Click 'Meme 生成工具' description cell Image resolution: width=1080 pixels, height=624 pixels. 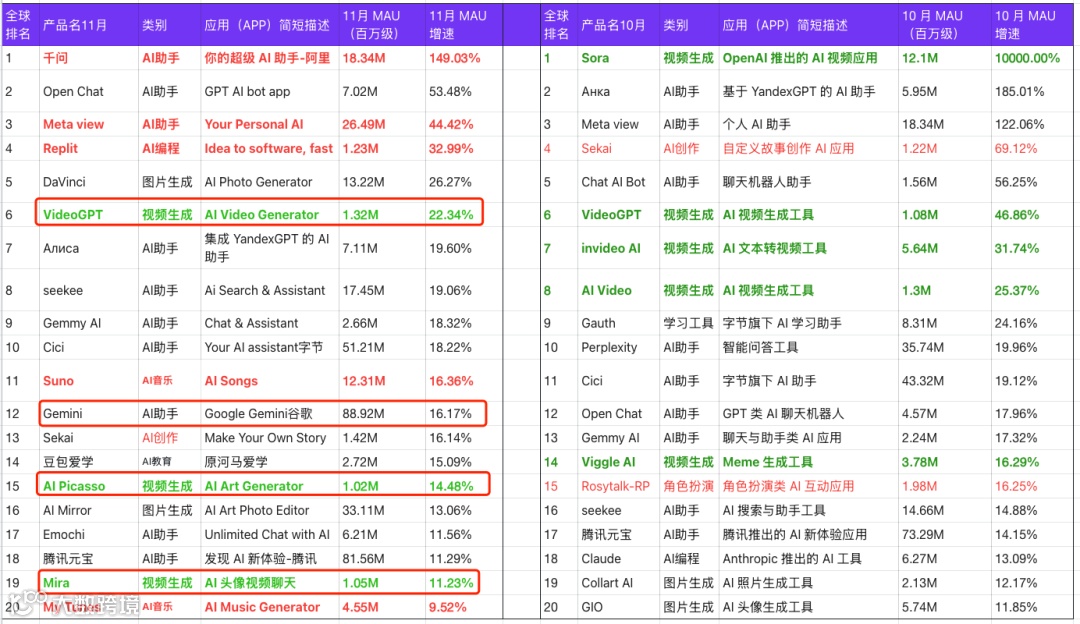767,461
